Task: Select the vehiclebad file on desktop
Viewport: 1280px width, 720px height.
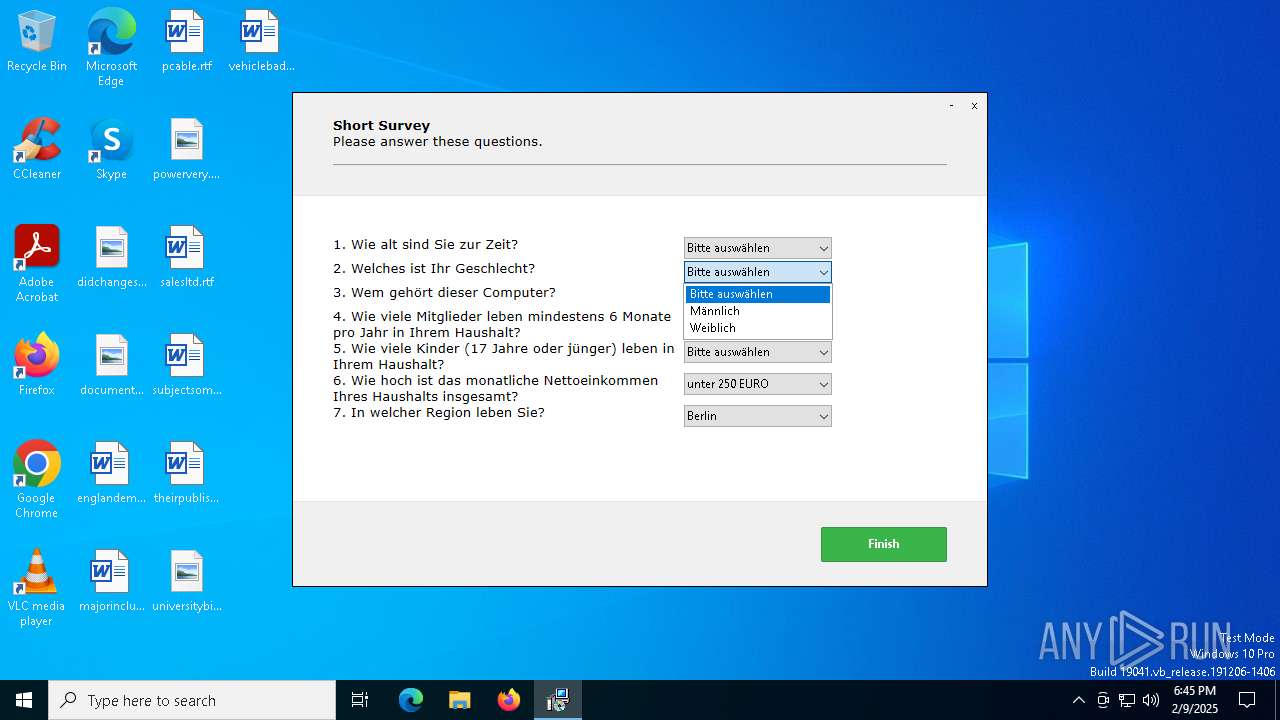Action: 261,42
